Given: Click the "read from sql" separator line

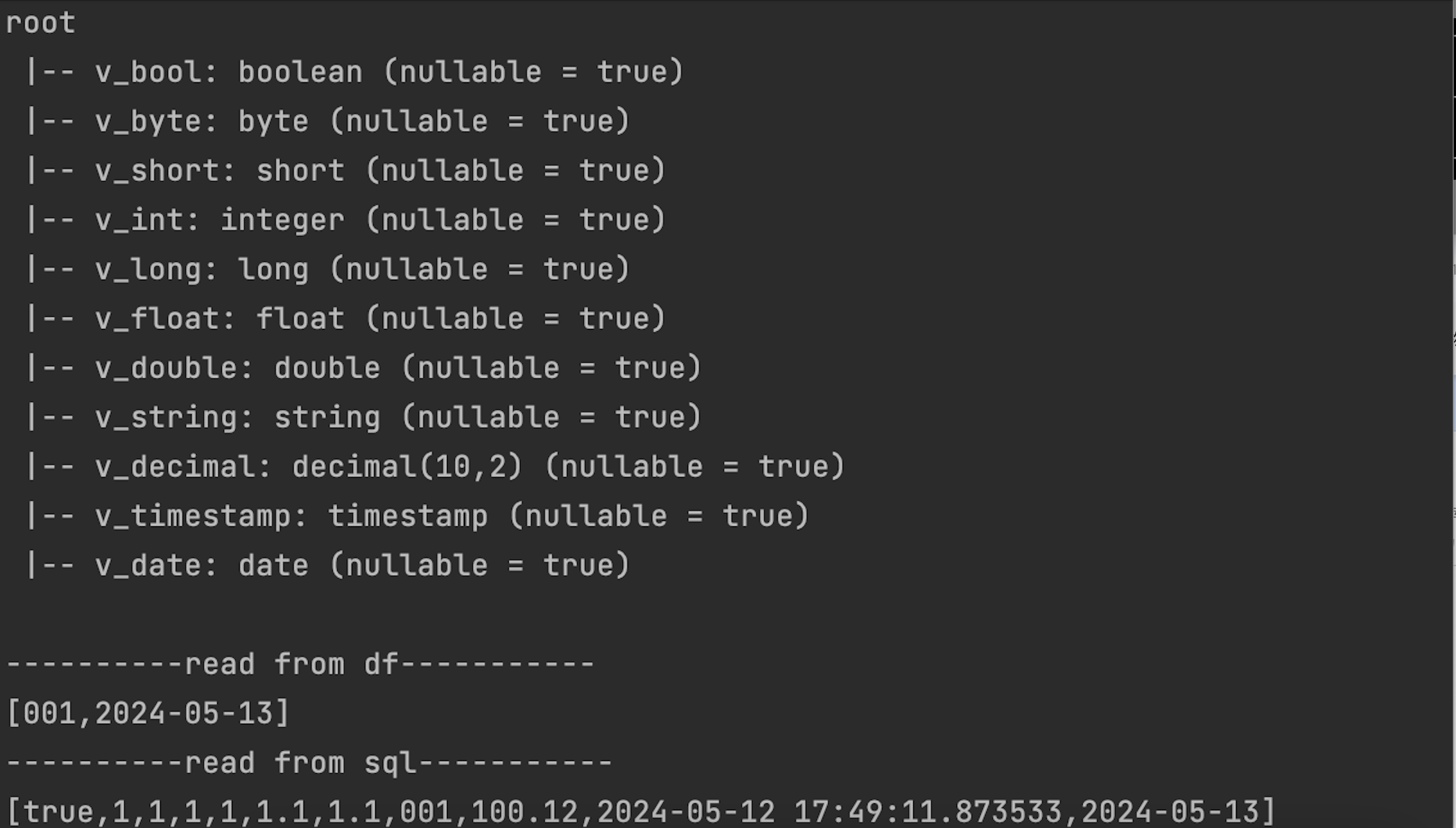Looking at the screenshot, I should pos(309,763).
